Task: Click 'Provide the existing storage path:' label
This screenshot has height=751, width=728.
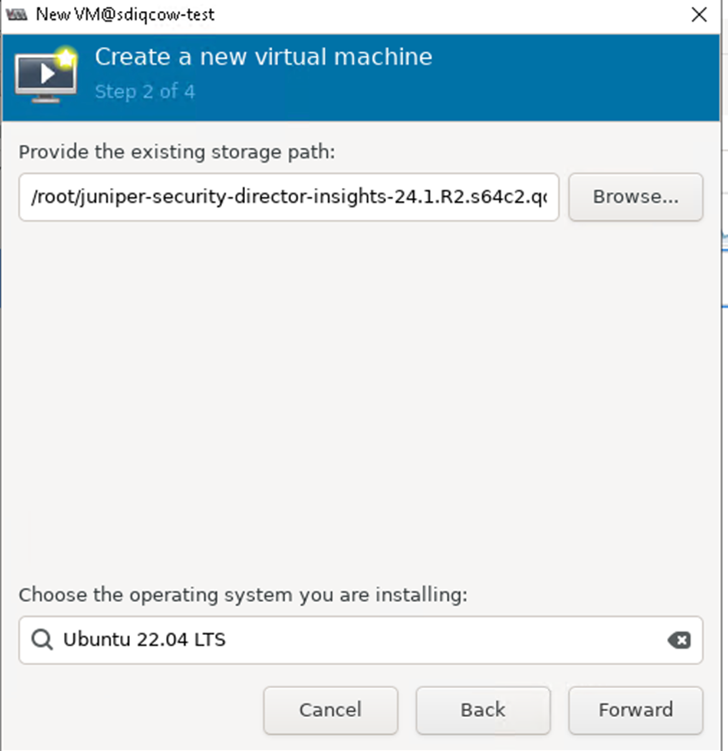Action: click(x=177, y=152)
